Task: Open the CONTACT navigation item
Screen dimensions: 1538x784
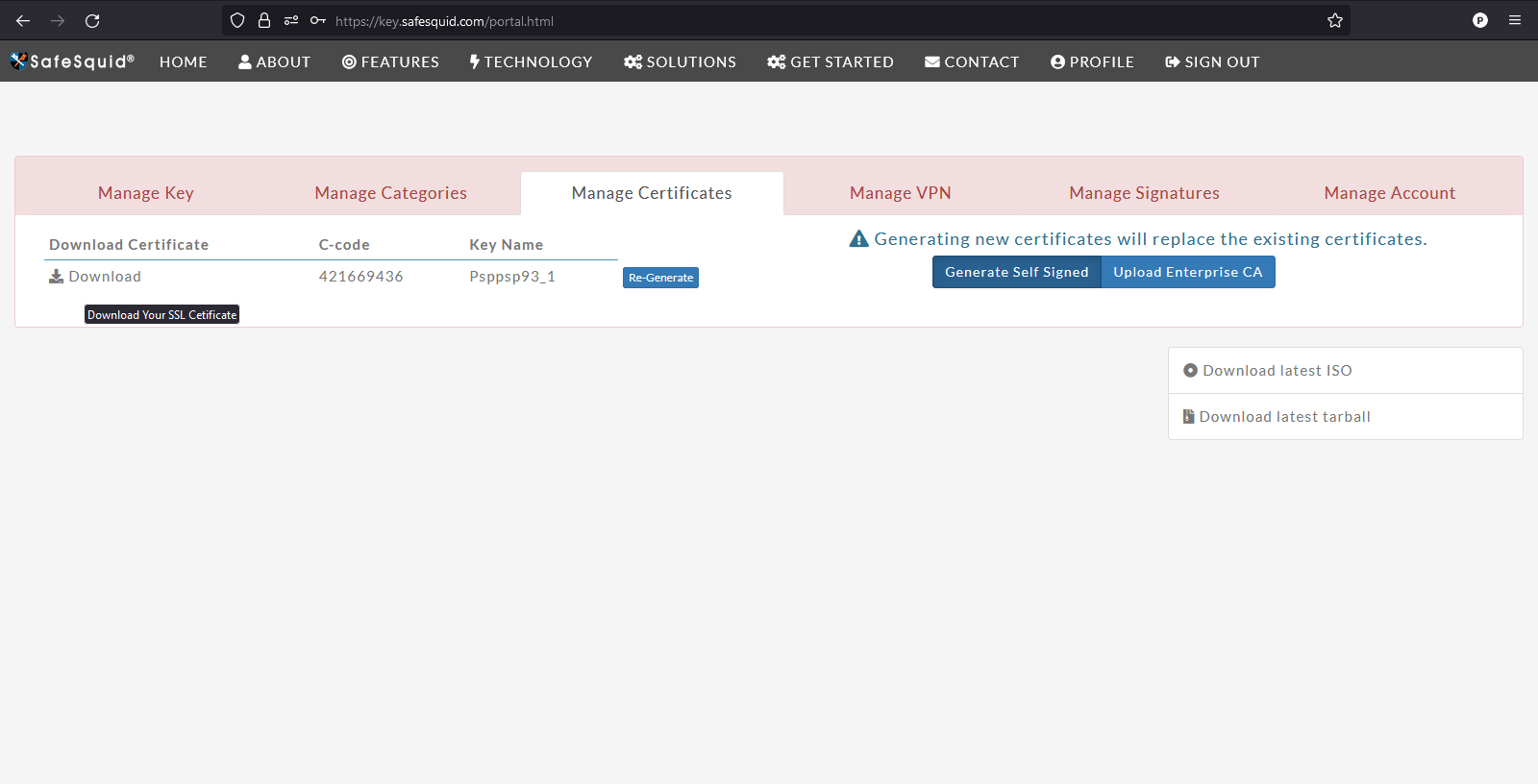Action: pos(972,61)
